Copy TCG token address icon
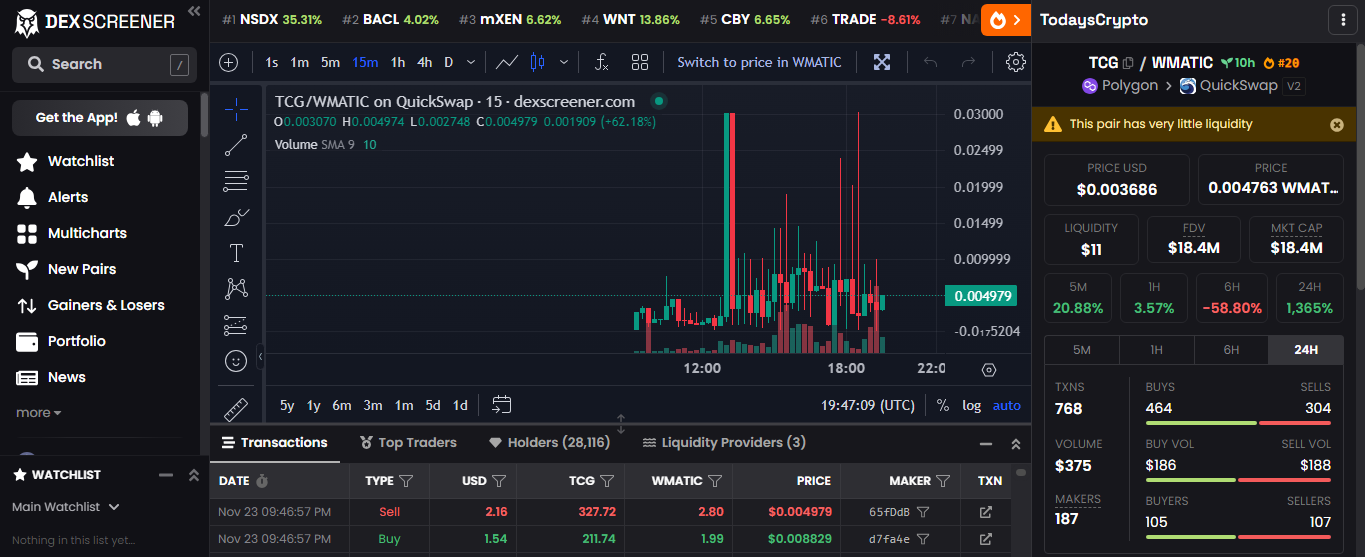This screenshot has width=1365, height=557. (x=1128, y=63)
